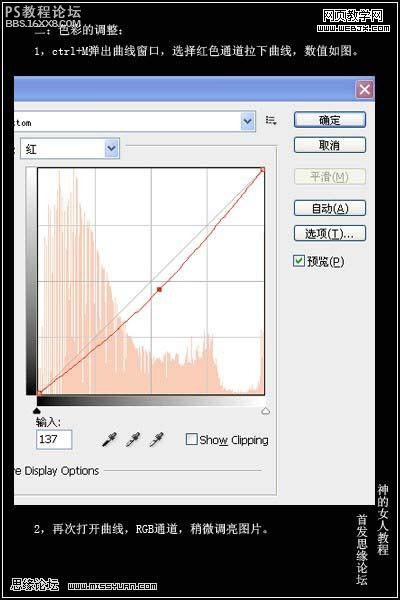
Task: Open the preset dropdown arrow
Action: [248, 121]
